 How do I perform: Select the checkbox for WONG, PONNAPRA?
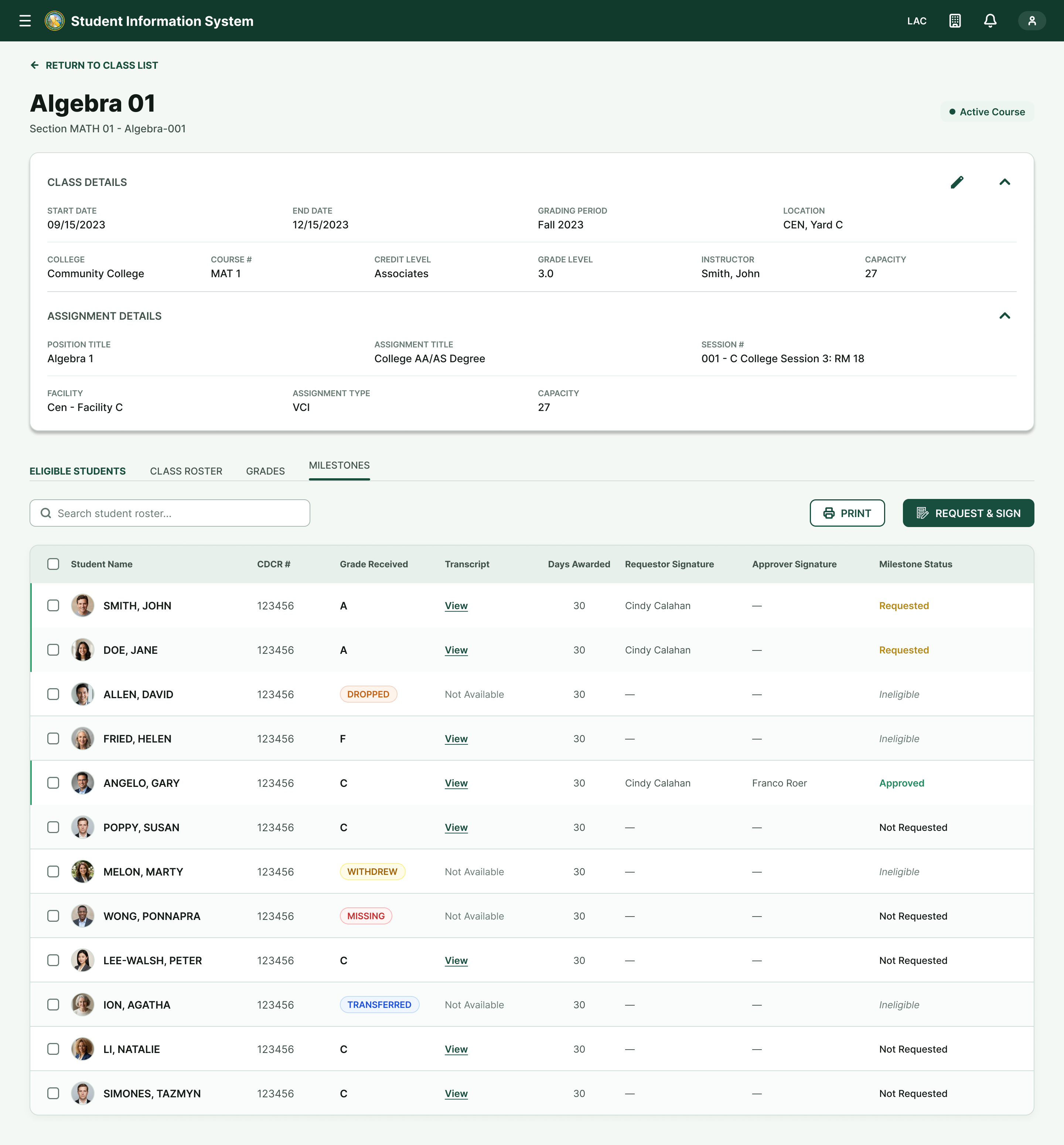(x=53, y=916)
